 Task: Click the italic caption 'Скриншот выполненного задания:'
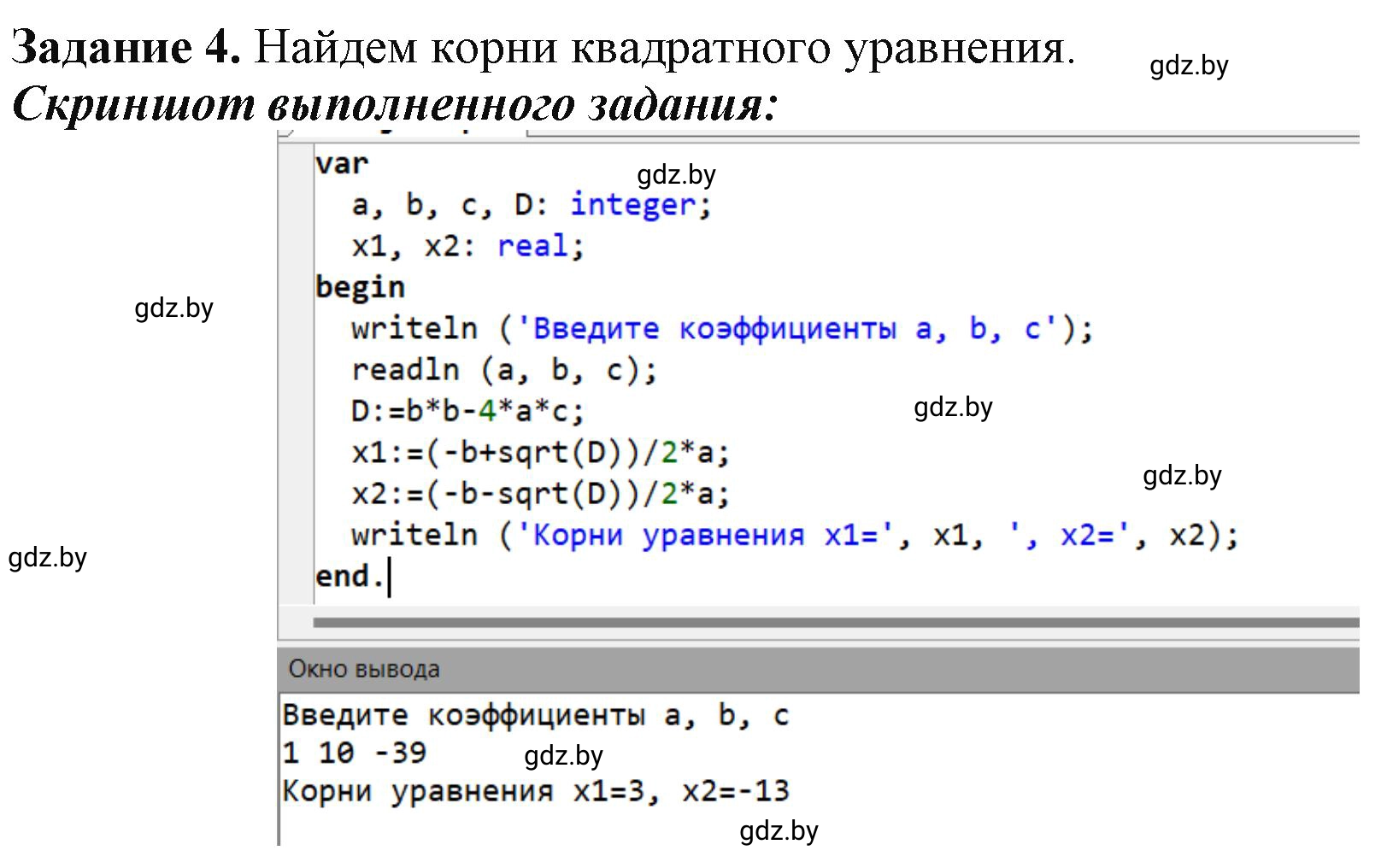point(395,105)
